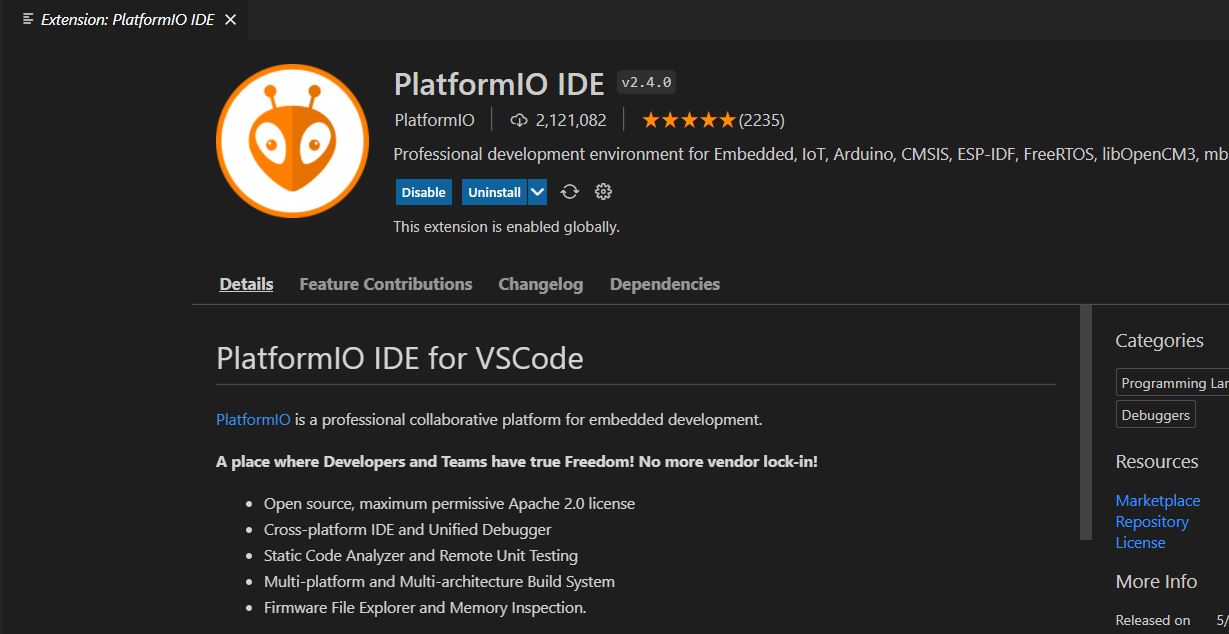This screenshot has width=1229, height=634.
Task: Click the More Info heading
Action: [1156, 582]
